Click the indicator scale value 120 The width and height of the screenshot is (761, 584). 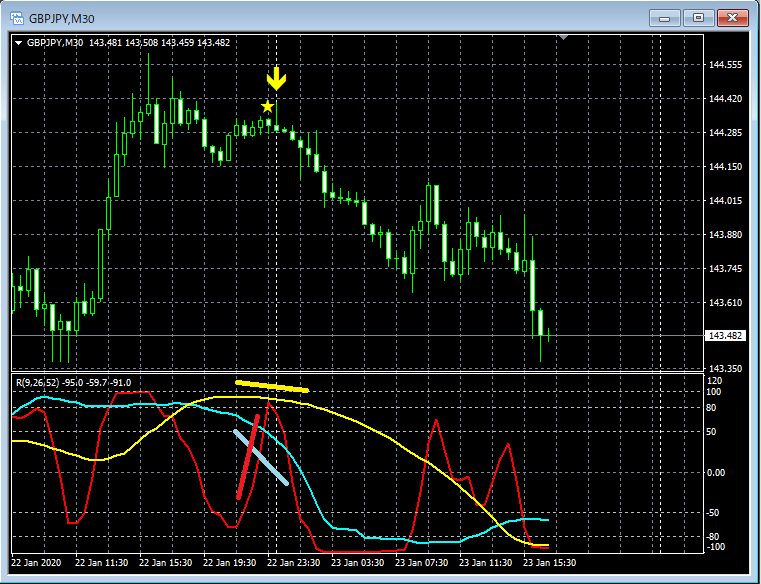coord(715,381)
